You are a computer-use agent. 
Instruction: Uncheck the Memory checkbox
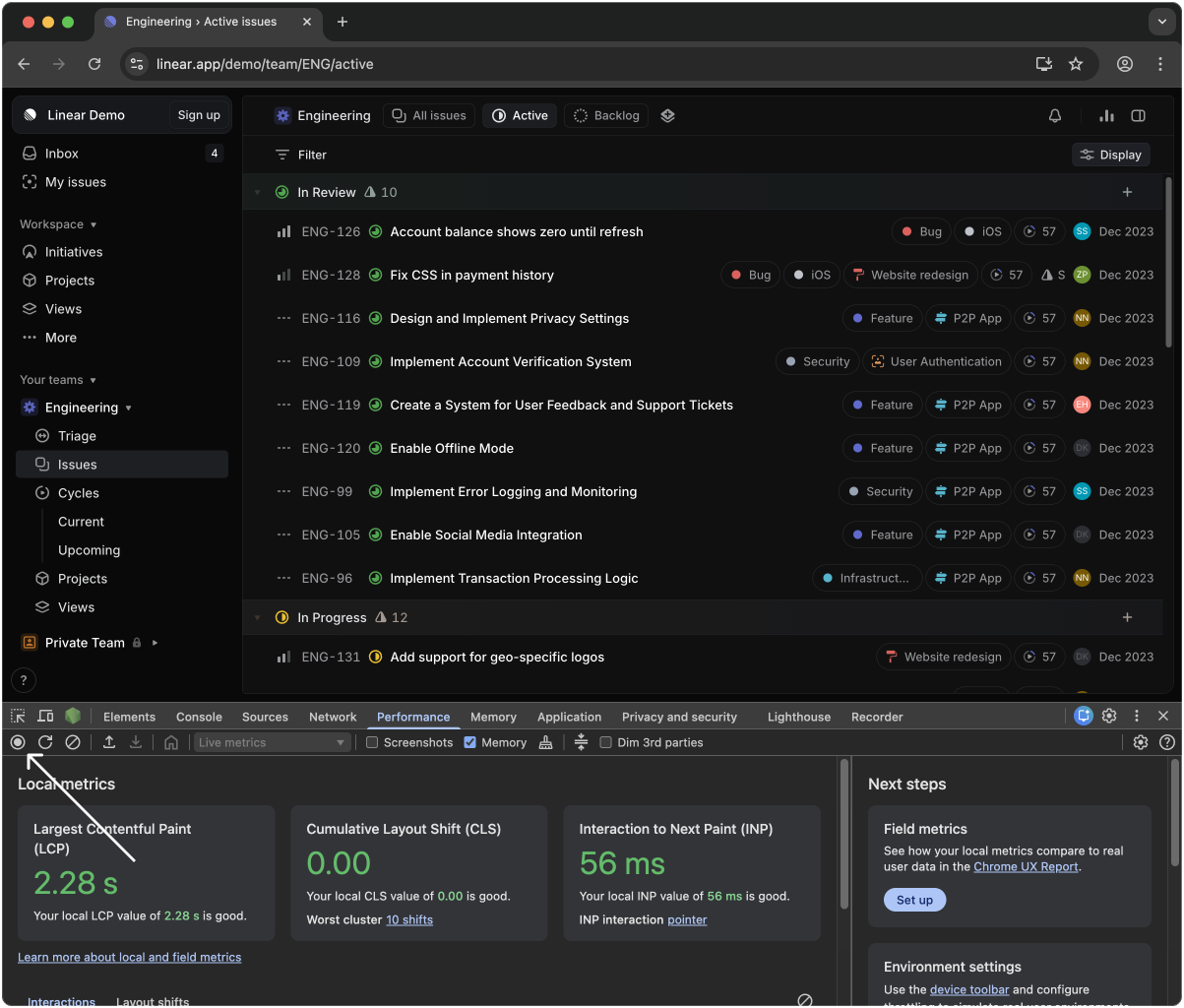[470, 742]
